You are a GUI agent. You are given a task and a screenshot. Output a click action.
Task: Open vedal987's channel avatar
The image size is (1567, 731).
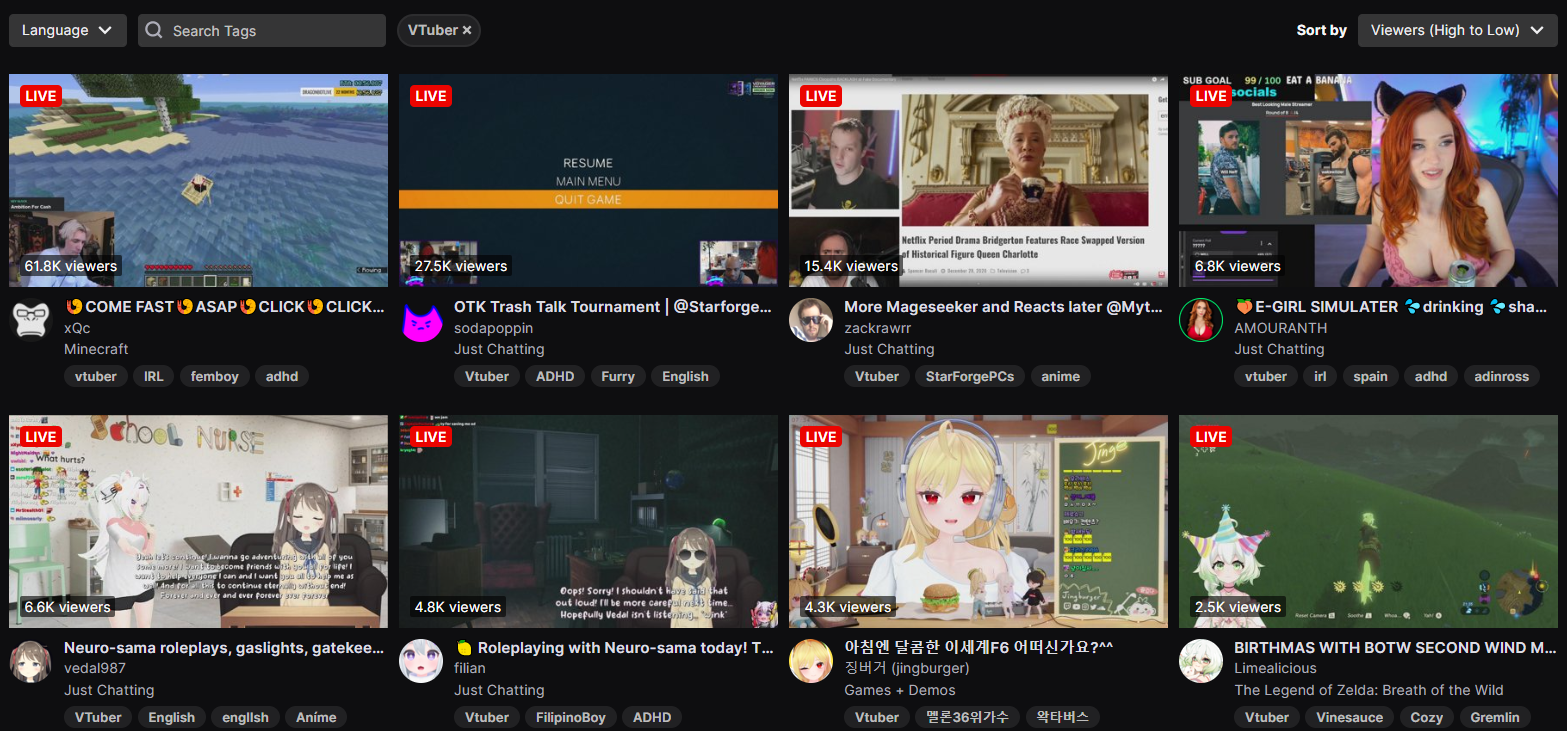click(x=31, y=662)
